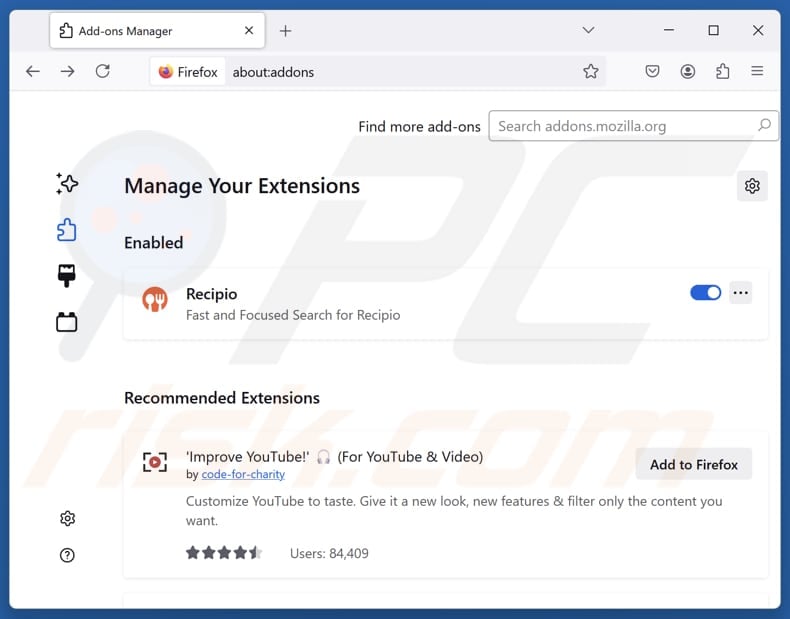Click the Firefox logo identity icon
Image resolution: width=790 pixels, height=619 pixels.
click(x=165, y=72)
